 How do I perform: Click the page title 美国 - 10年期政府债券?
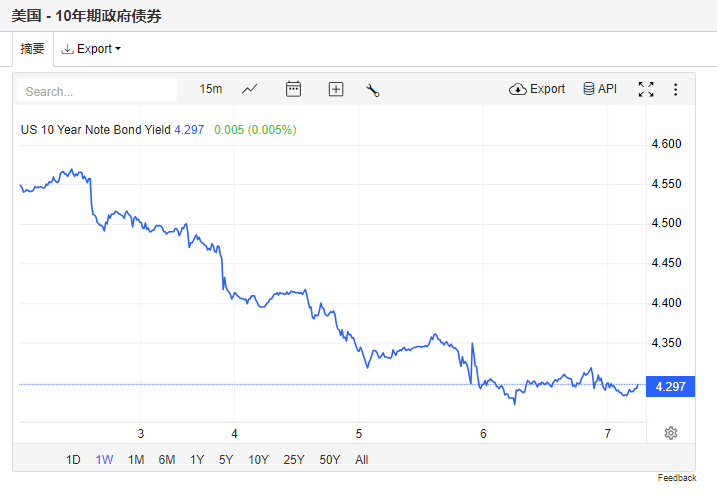point(86,16)
